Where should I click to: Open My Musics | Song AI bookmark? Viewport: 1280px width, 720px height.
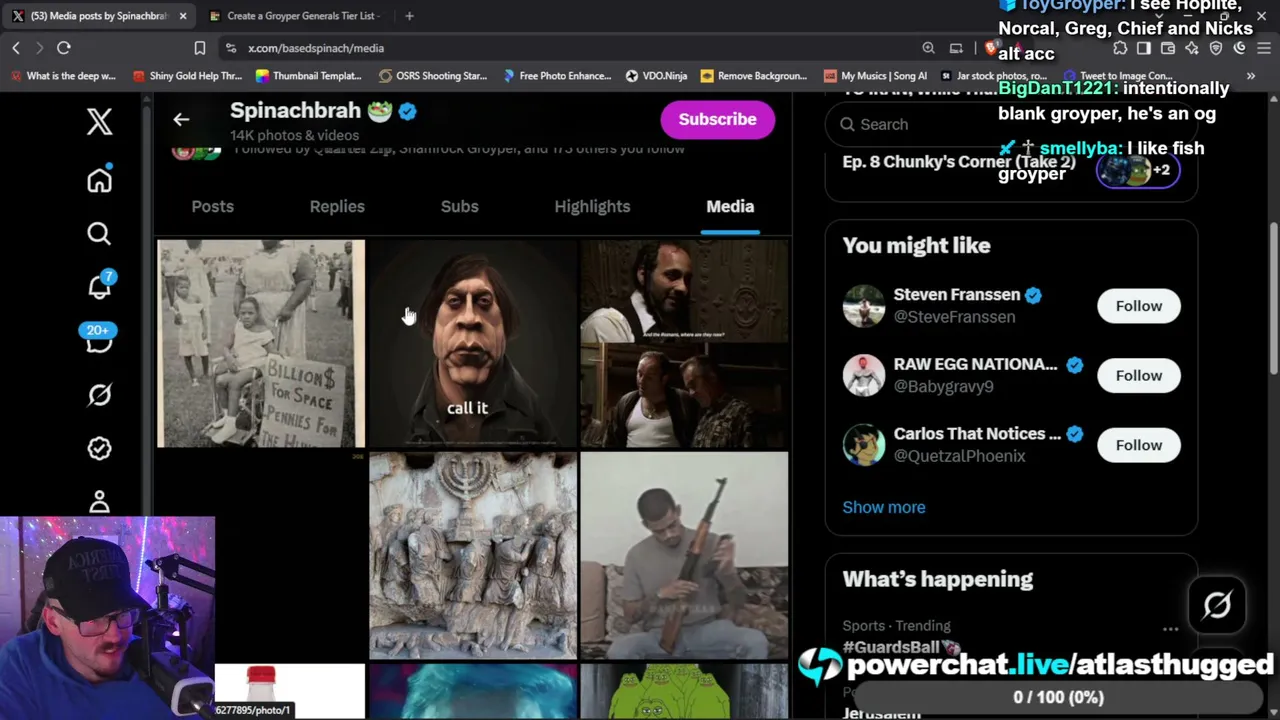tap(875, 76)
